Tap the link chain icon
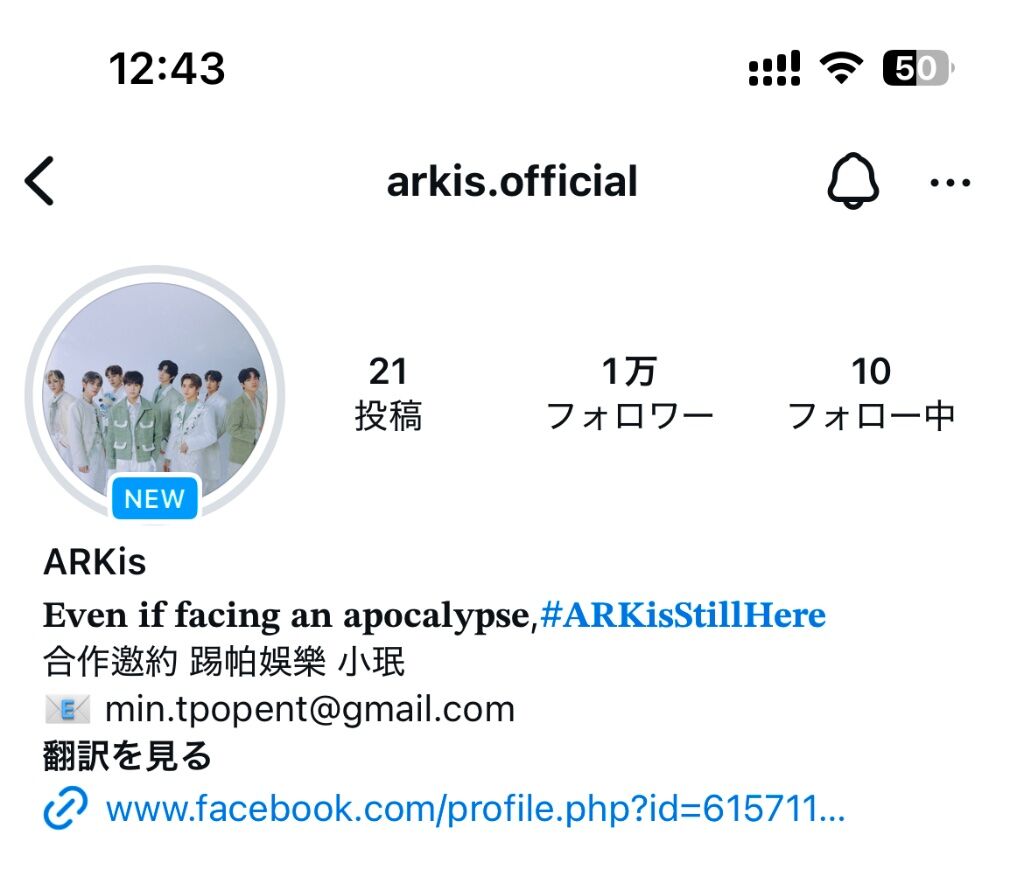The height and width of the screenshot is (869, 1024). click(x=65, y=808)
